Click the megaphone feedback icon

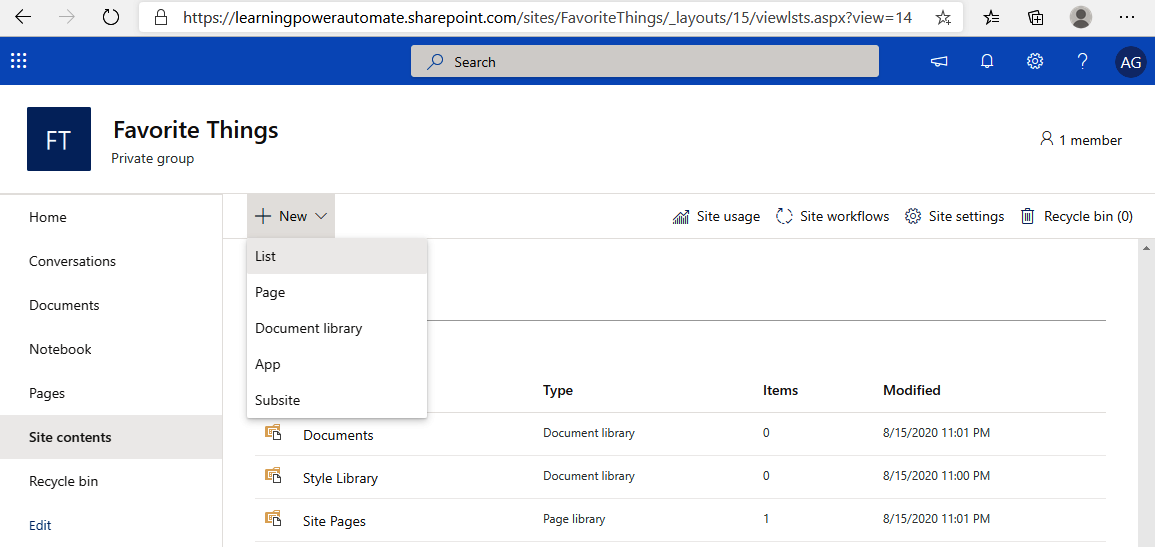[x=939, y=62]
